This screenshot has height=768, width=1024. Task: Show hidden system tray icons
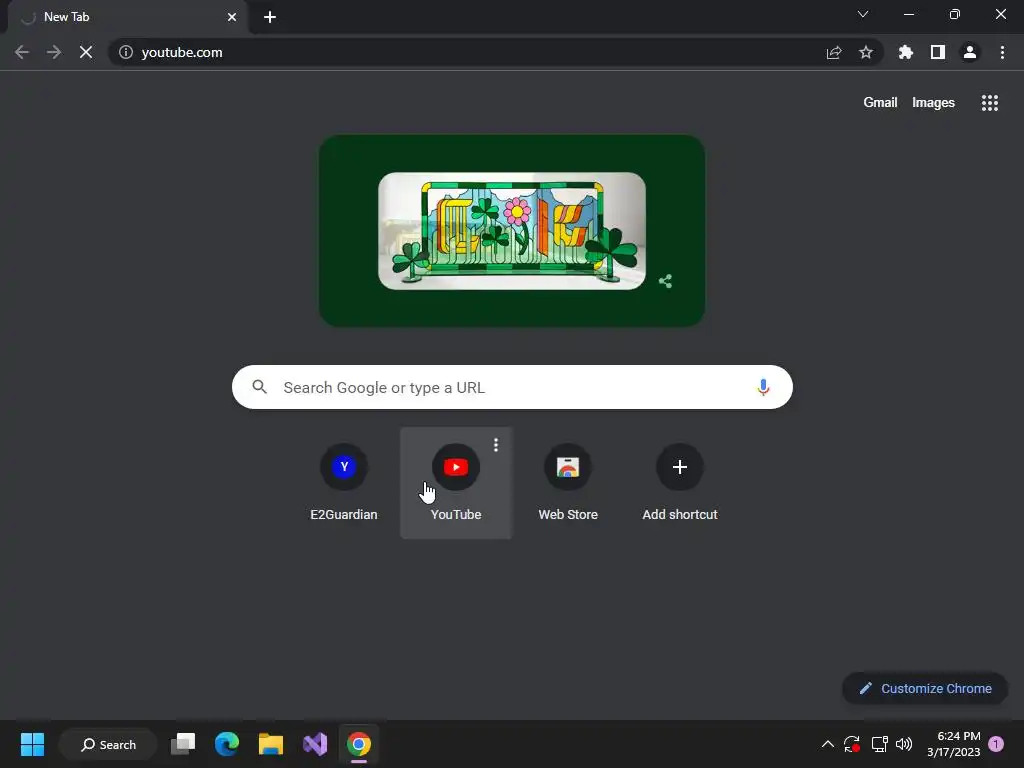827,744
